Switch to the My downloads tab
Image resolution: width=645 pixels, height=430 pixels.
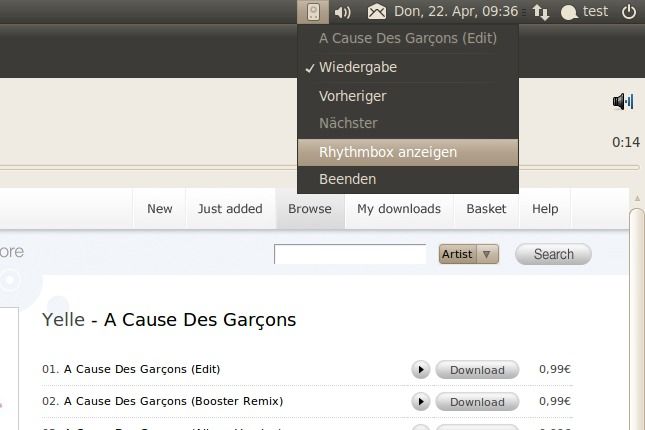click(x=398, y=209)
